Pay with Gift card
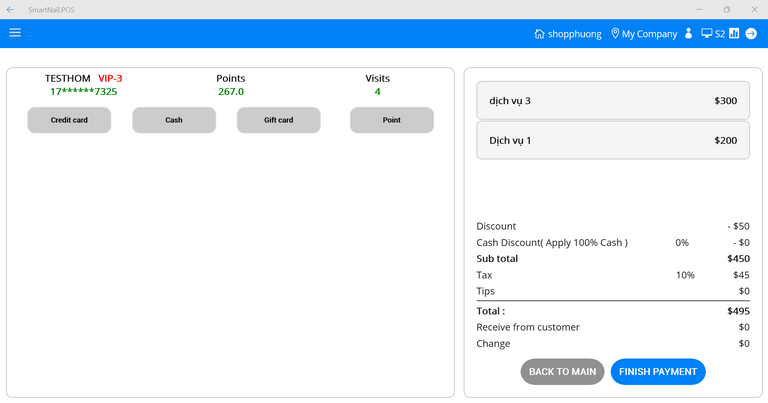 click(x=278, y=120)
